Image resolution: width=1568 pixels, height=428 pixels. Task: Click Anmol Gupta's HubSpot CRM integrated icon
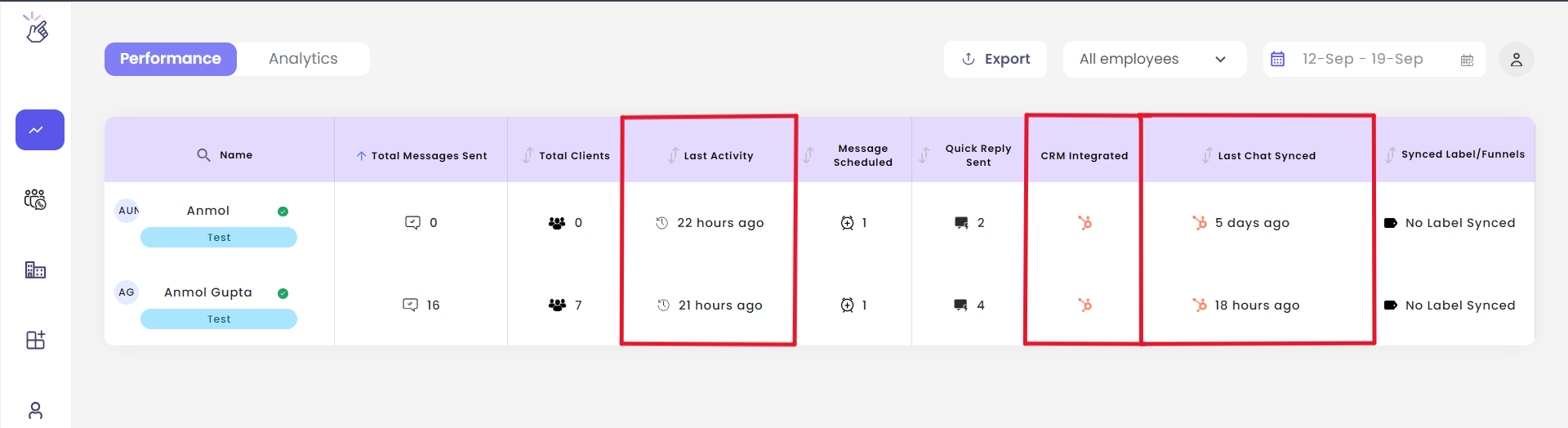[1085, 305]
